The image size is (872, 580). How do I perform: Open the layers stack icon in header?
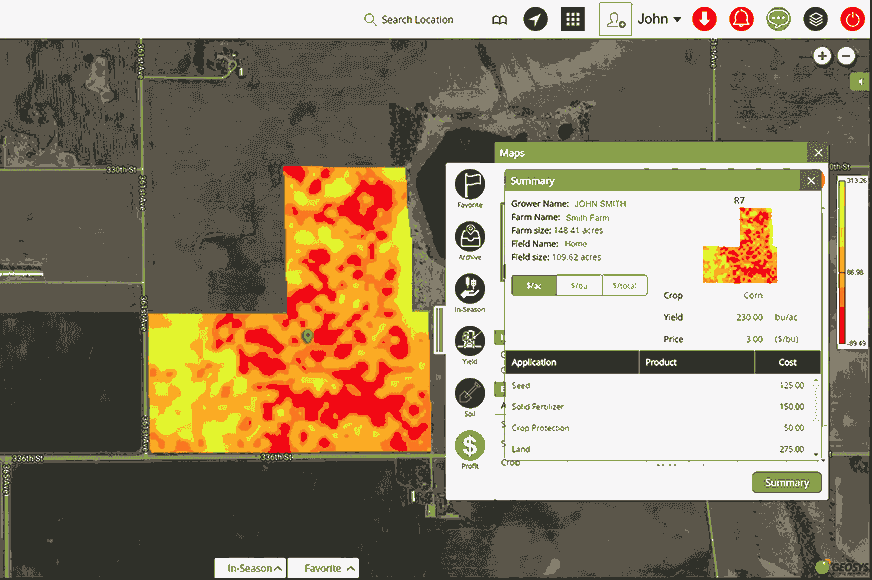tap(816, 19)
